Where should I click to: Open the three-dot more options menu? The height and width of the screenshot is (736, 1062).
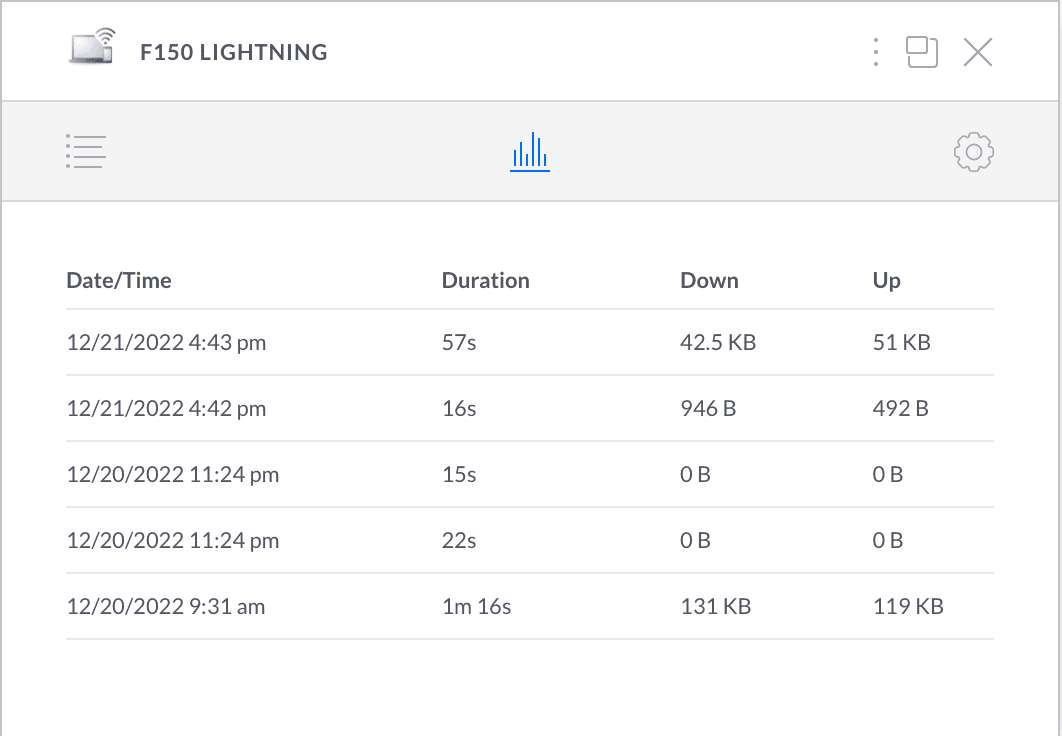point(876,52)
